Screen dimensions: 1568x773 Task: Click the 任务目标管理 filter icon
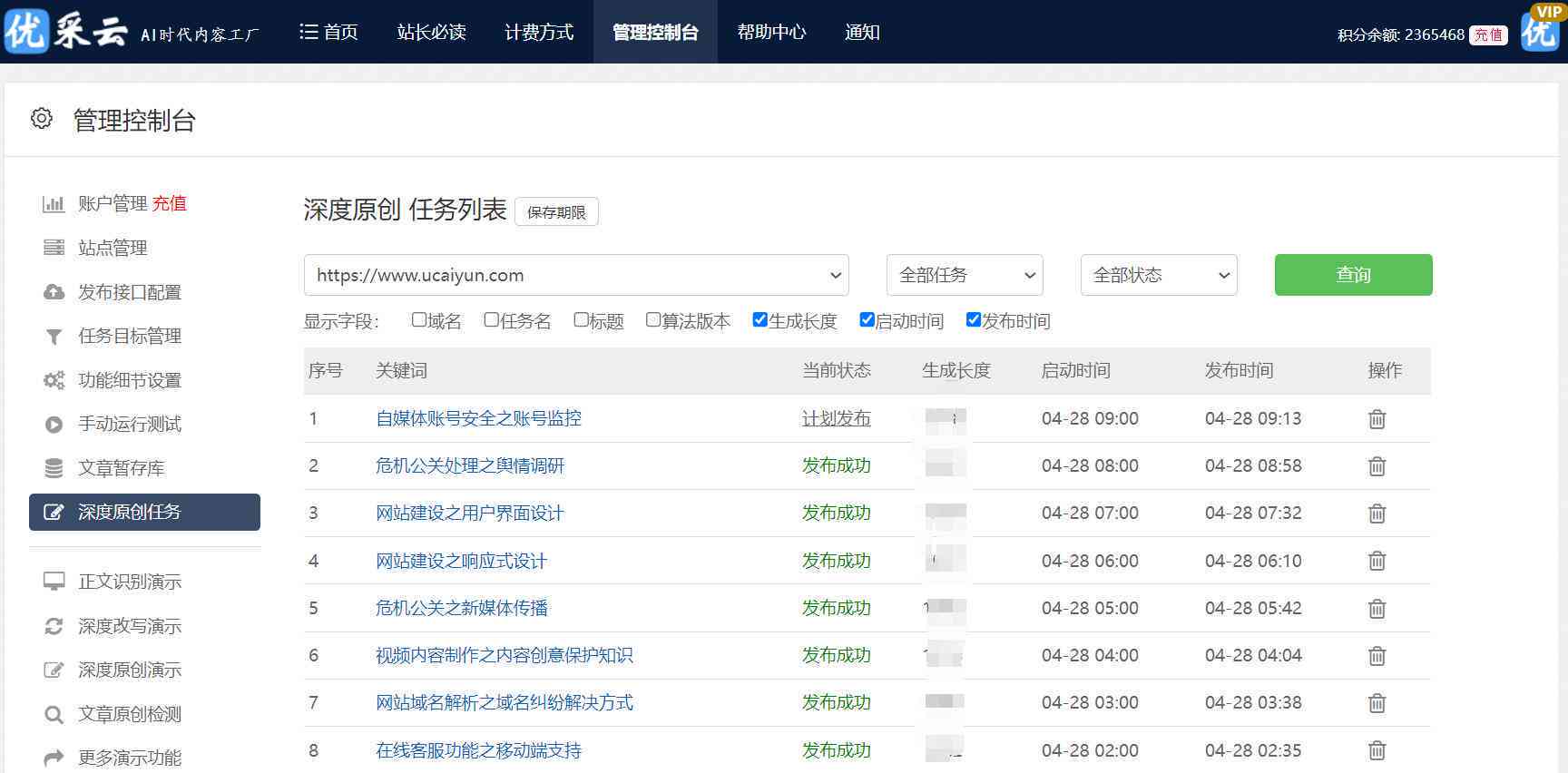tap(54, 337)
